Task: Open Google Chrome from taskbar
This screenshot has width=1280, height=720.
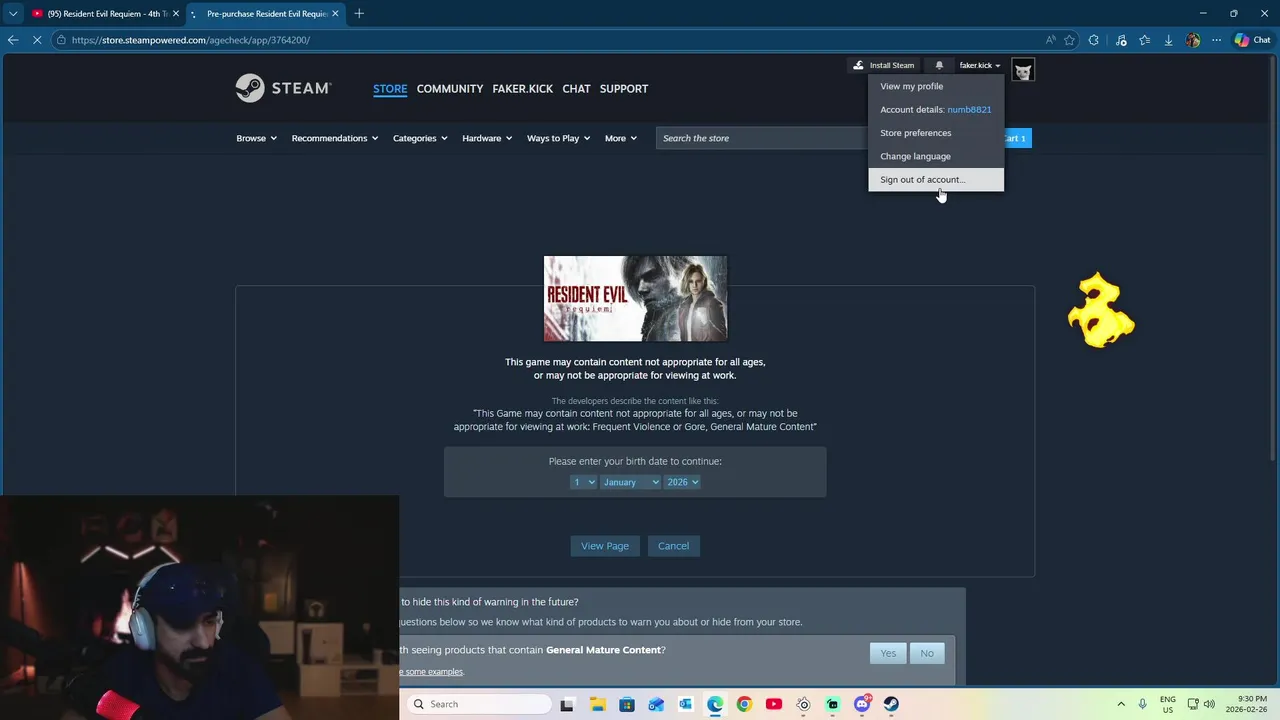Action: point(744,704)
